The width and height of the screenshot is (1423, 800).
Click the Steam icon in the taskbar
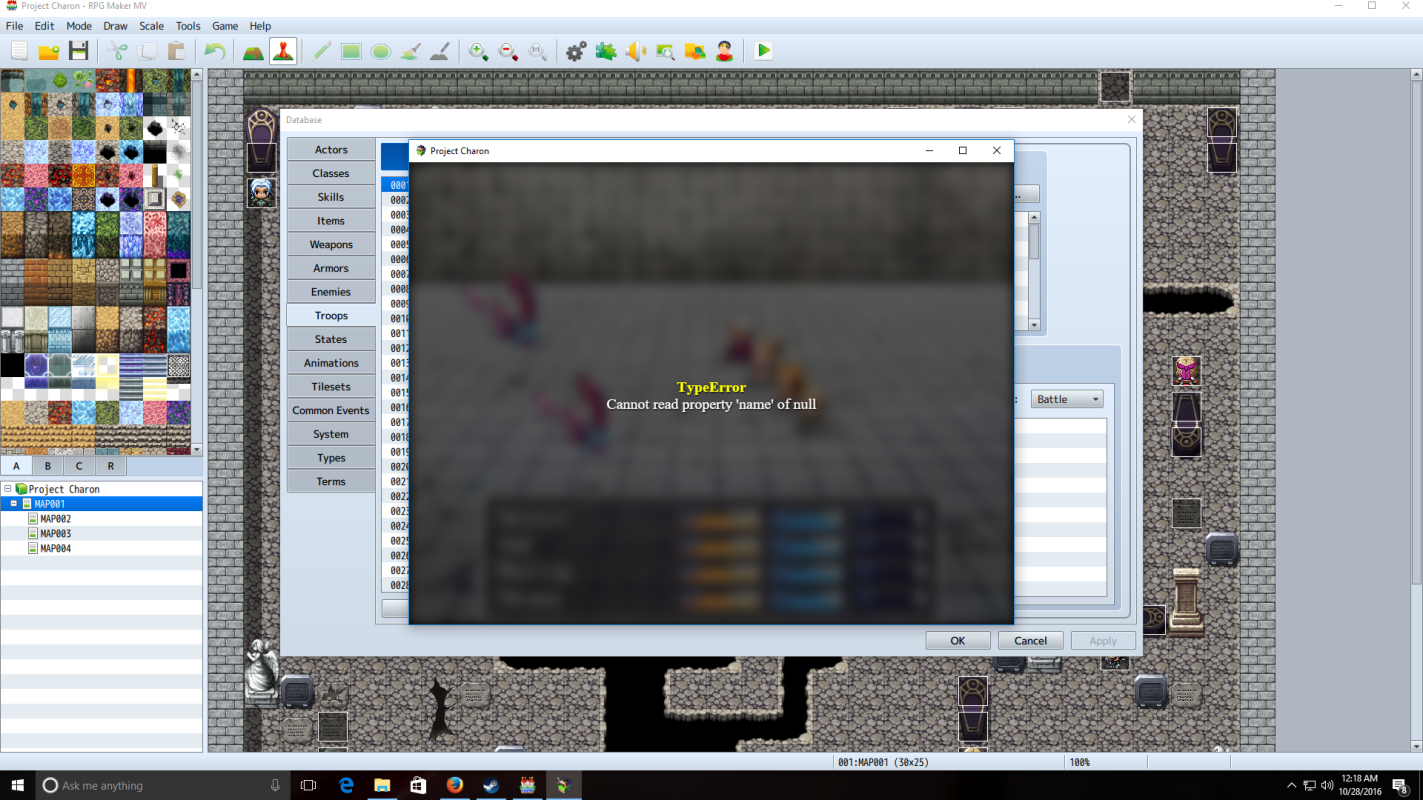[x=491, y=785]
